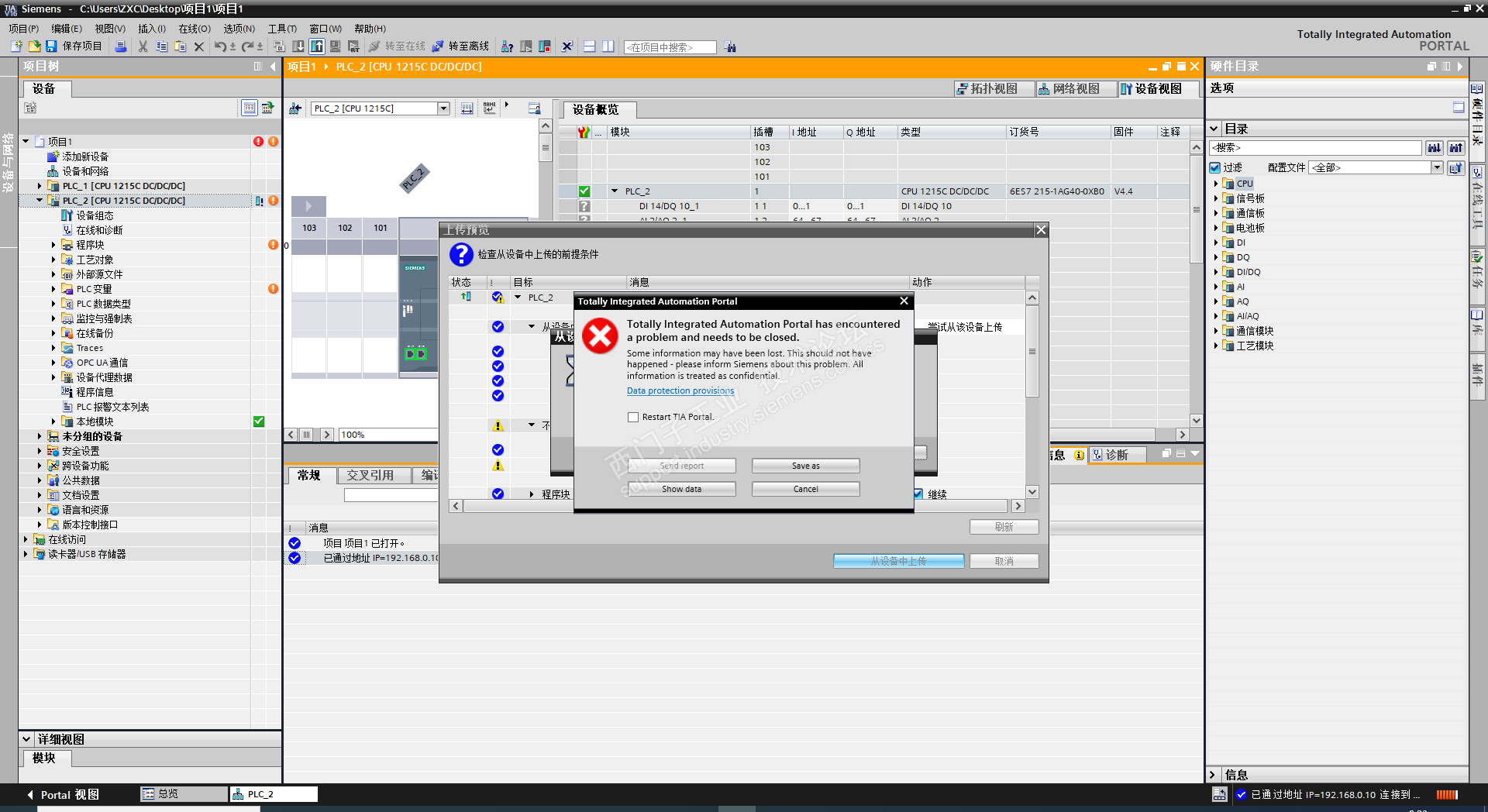
Task: Save project using the floppy disk icon
Action: [50, 46]
